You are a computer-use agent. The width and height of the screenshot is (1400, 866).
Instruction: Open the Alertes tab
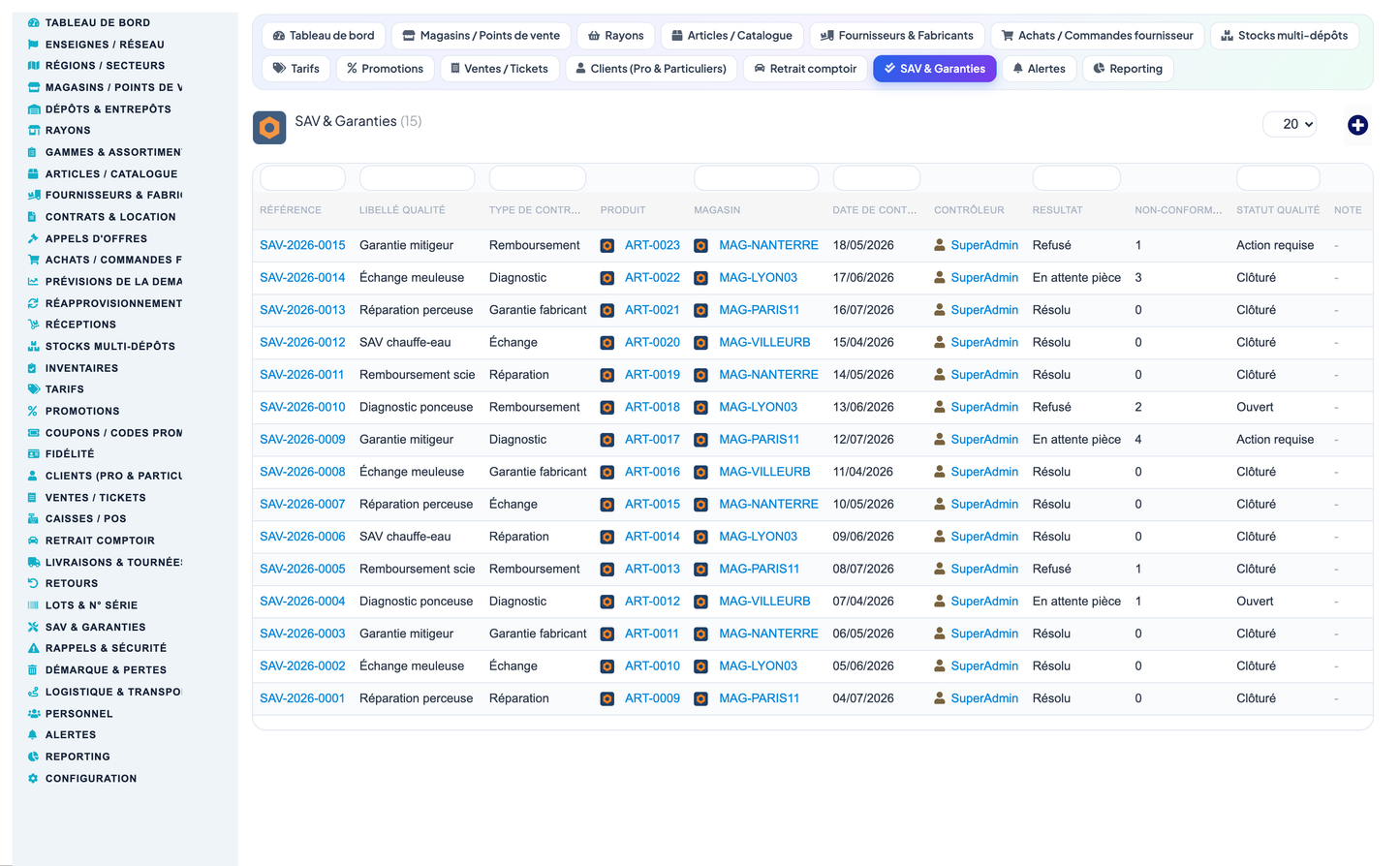click(1039, 69)
